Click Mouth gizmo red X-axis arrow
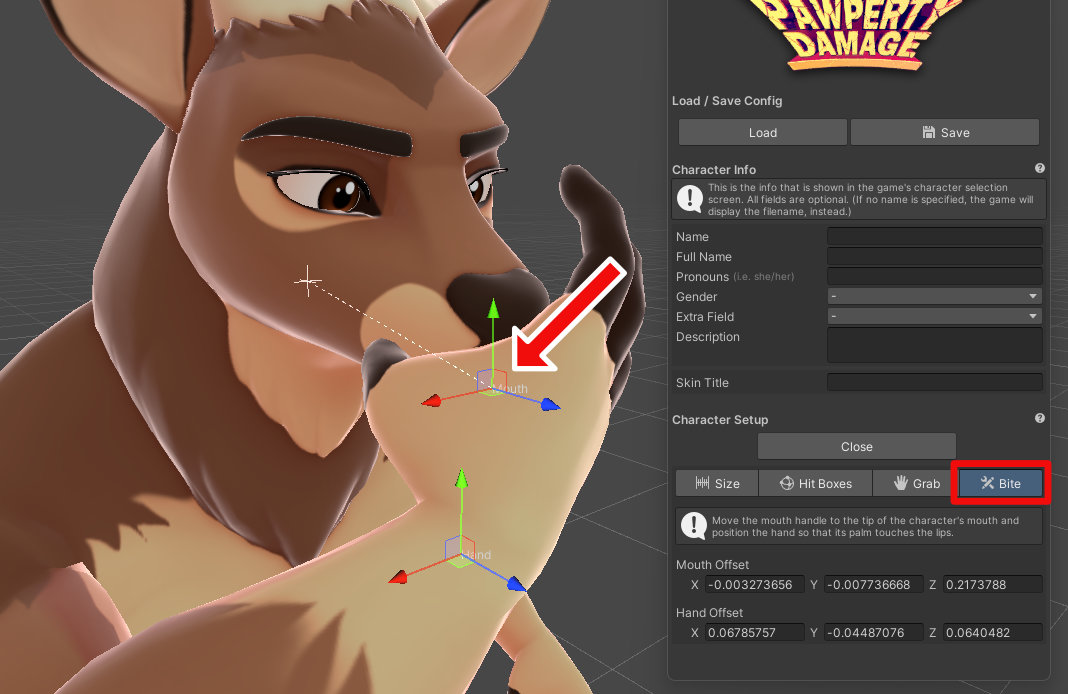This screenshot has width=1068, height=694. (x=432, y=400)
